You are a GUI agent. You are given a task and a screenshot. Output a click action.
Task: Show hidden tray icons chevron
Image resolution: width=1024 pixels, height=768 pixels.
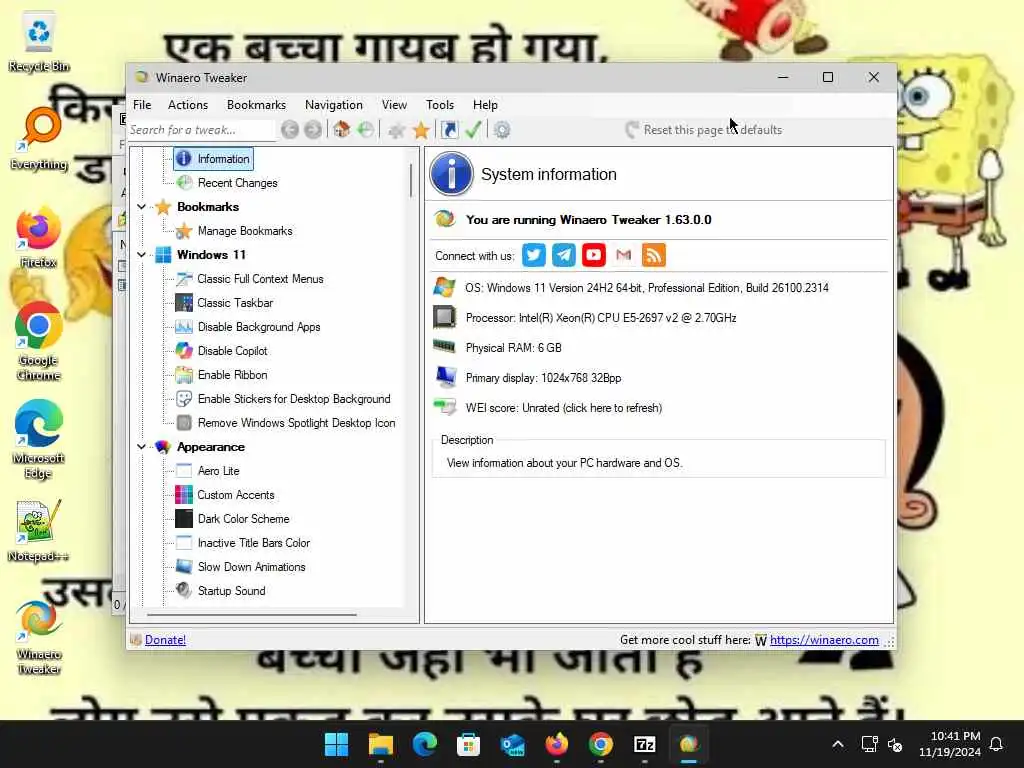838,744
